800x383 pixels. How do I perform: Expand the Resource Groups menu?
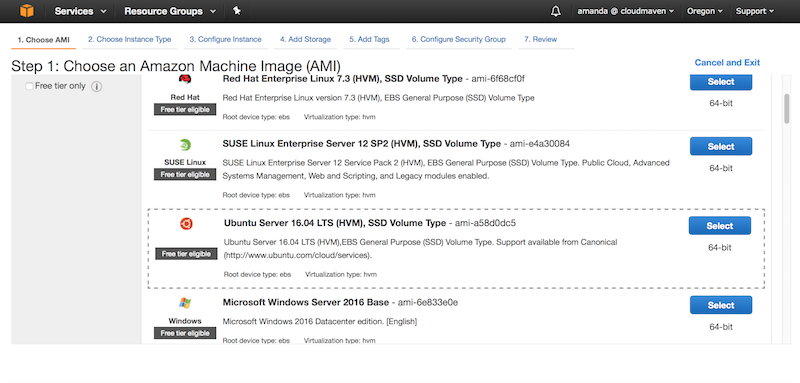170,11
